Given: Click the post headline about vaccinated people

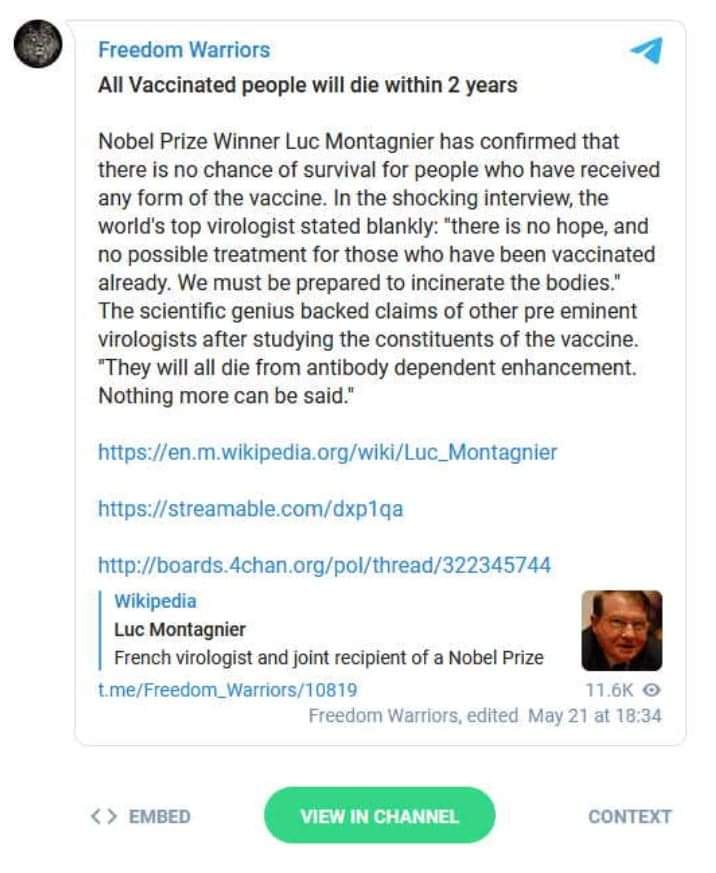Looking at the screenshot, I should click(x=308, y=85).
